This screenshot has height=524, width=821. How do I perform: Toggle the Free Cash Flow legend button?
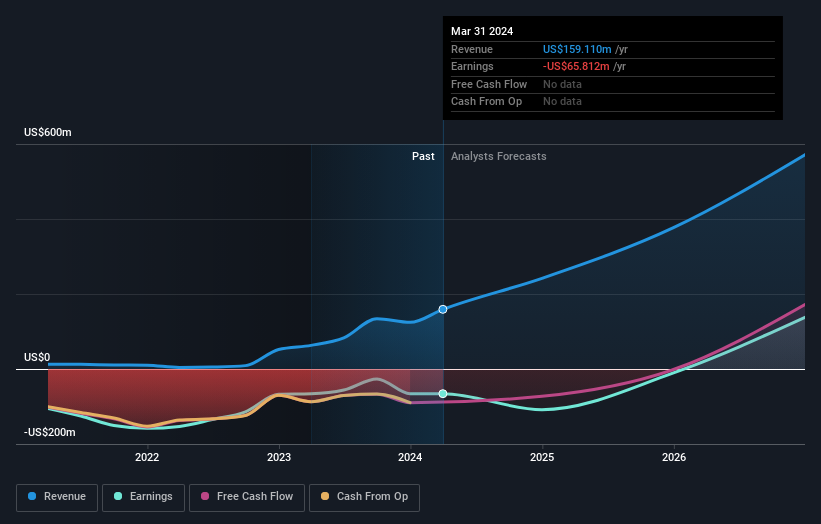tap(247, 497)
